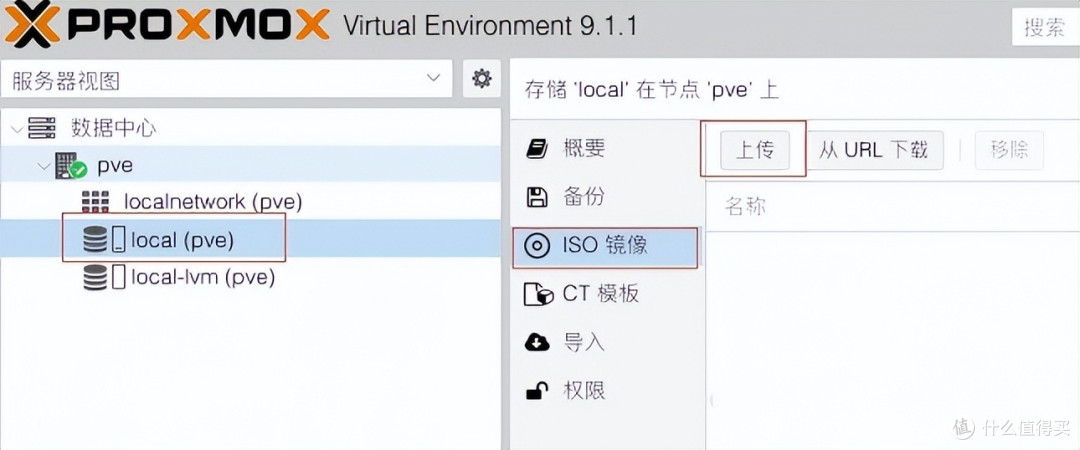Open the 服务器视图 view dropdown

click(x=227, y=79)
